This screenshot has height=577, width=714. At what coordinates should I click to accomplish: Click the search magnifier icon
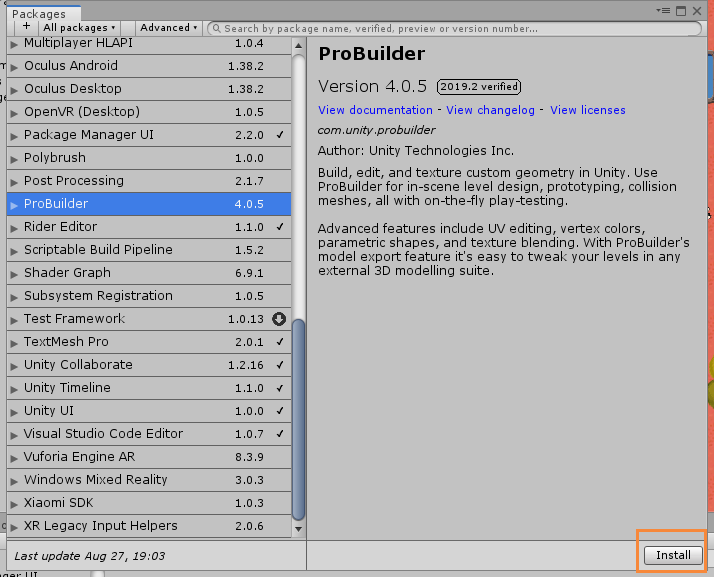[217, 28]
